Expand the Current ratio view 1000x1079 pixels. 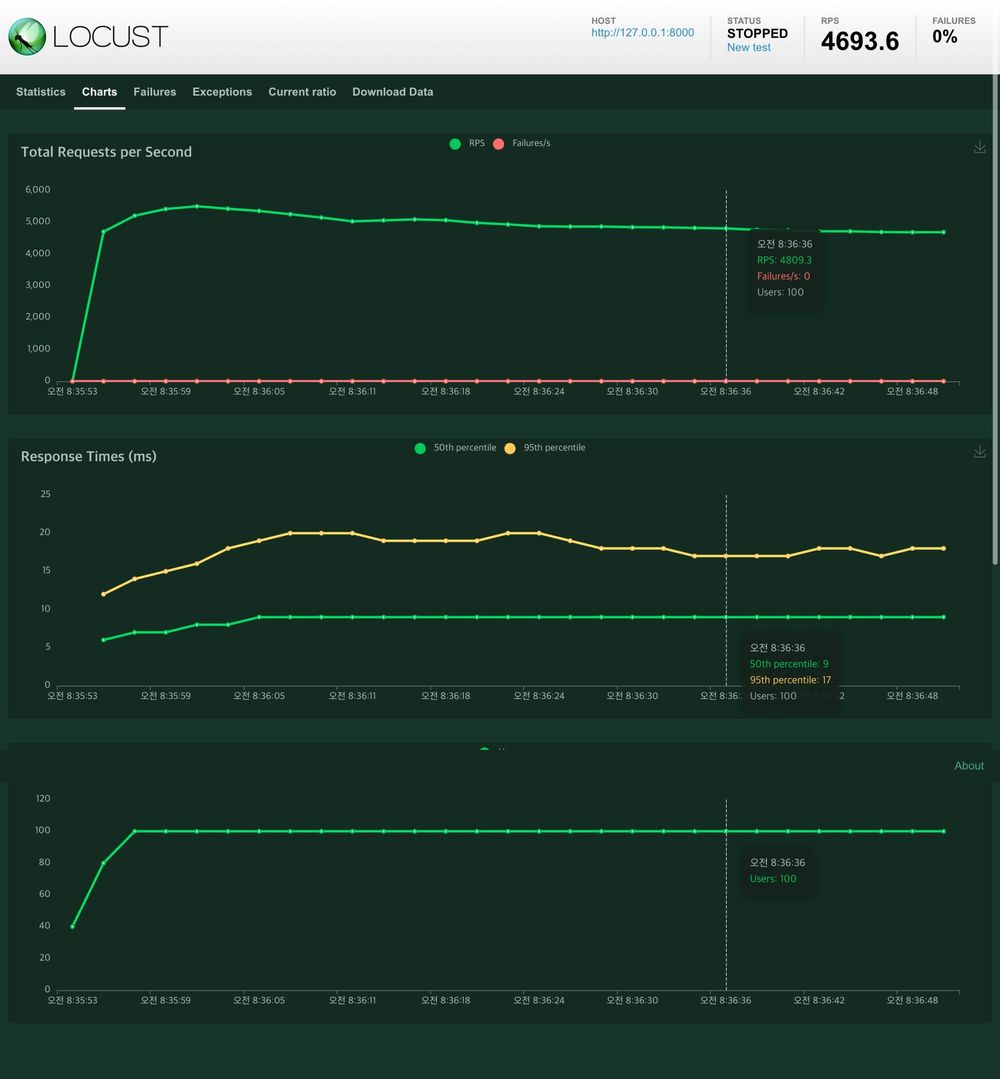point(302,92)
